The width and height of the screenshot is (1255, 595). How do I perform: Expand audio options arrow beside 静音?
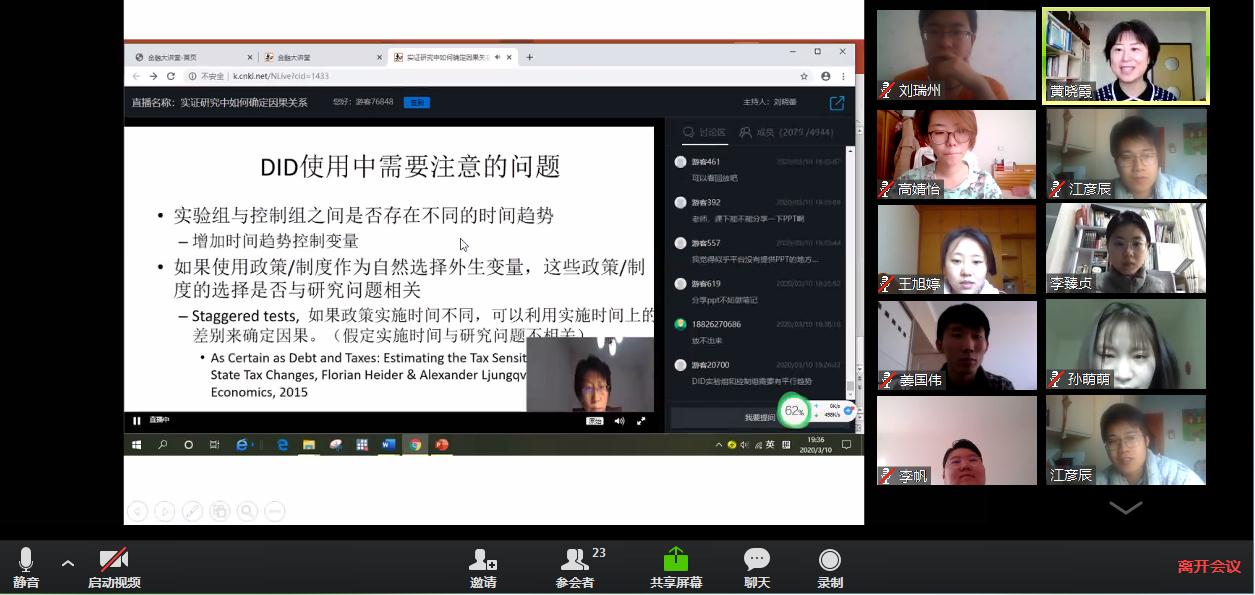point(68,563)
